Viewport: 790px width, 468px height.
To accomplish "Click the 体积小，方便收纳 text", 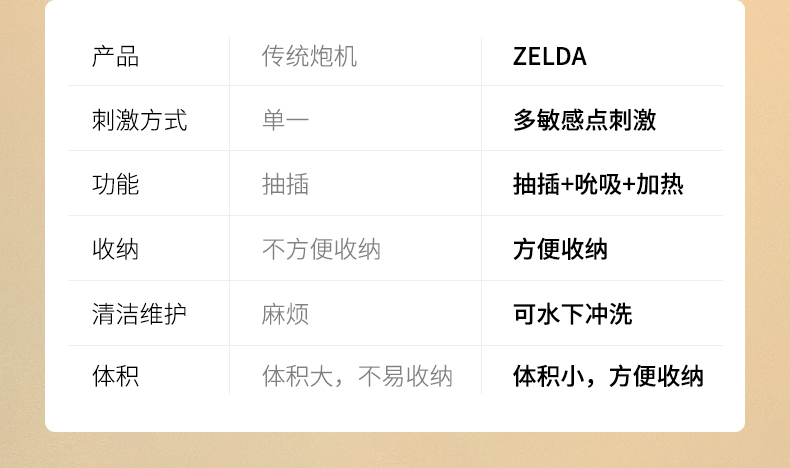I will coord(608,377).
